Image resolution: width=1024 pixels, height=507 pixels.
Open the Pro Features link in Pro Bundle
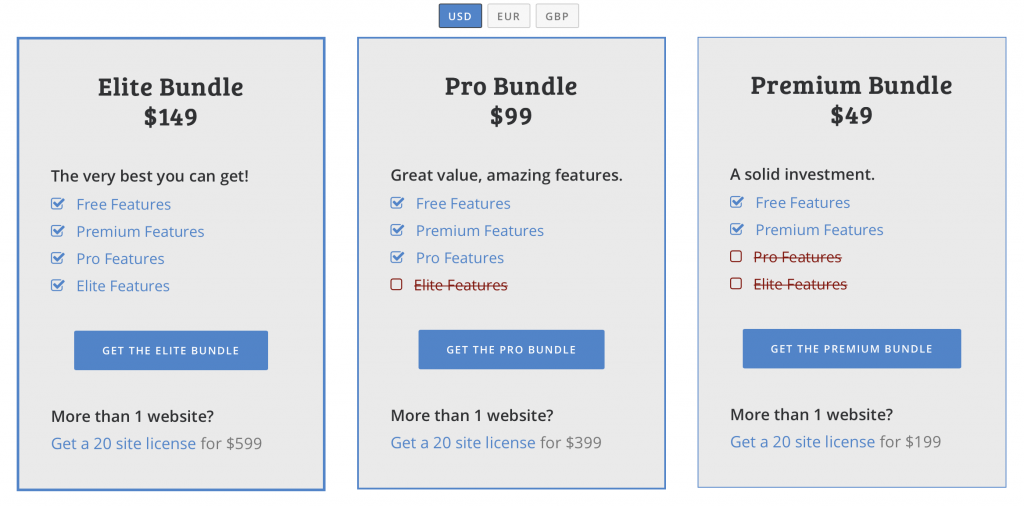point(459,257)
